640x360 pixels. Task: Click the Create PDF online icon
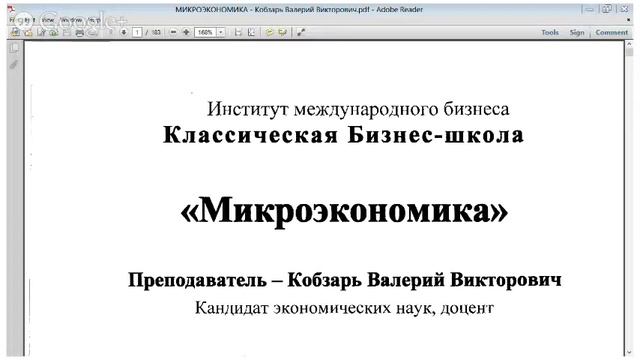click(x=15, y=32)
